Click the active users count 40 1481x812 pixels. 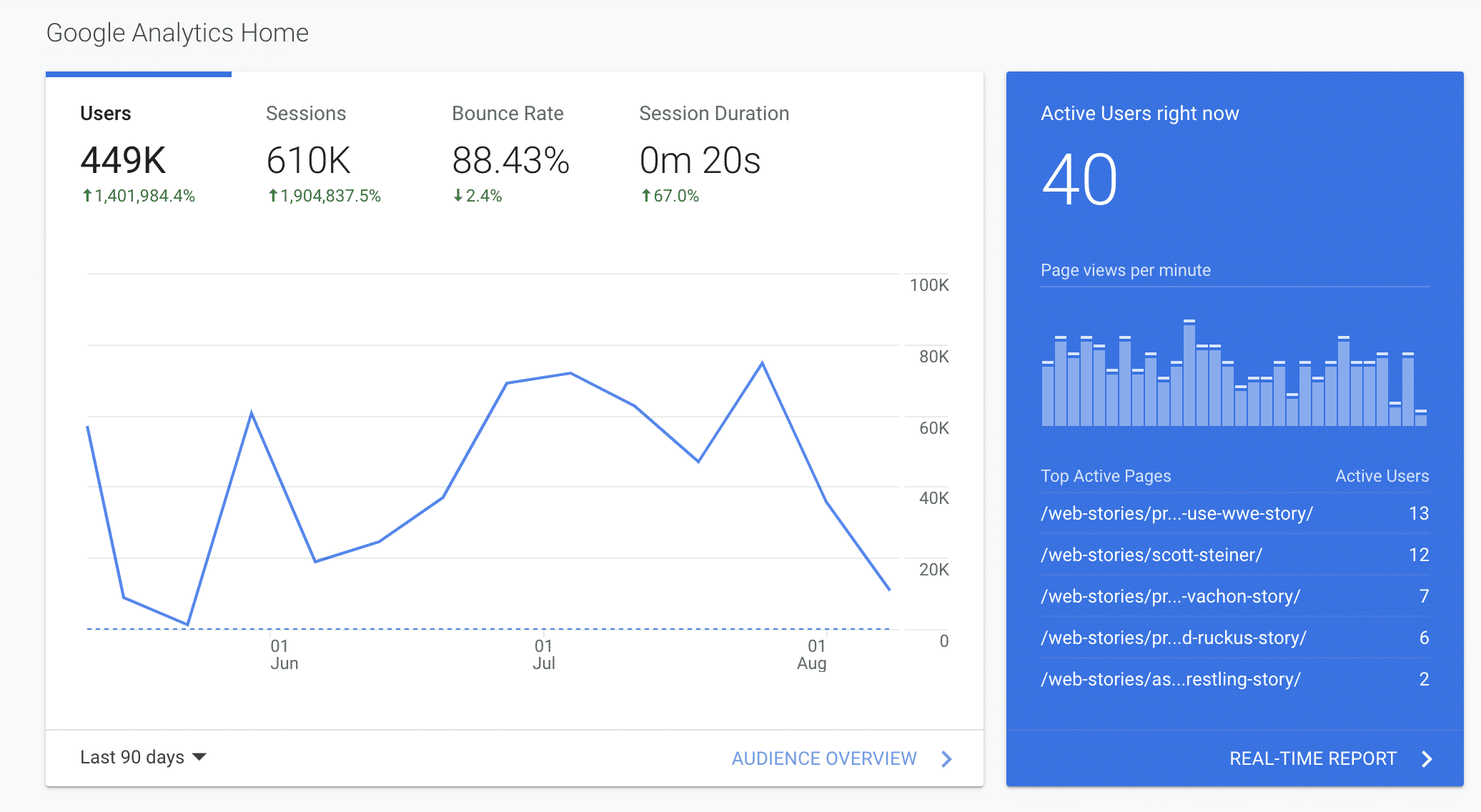coord(1079,179)
